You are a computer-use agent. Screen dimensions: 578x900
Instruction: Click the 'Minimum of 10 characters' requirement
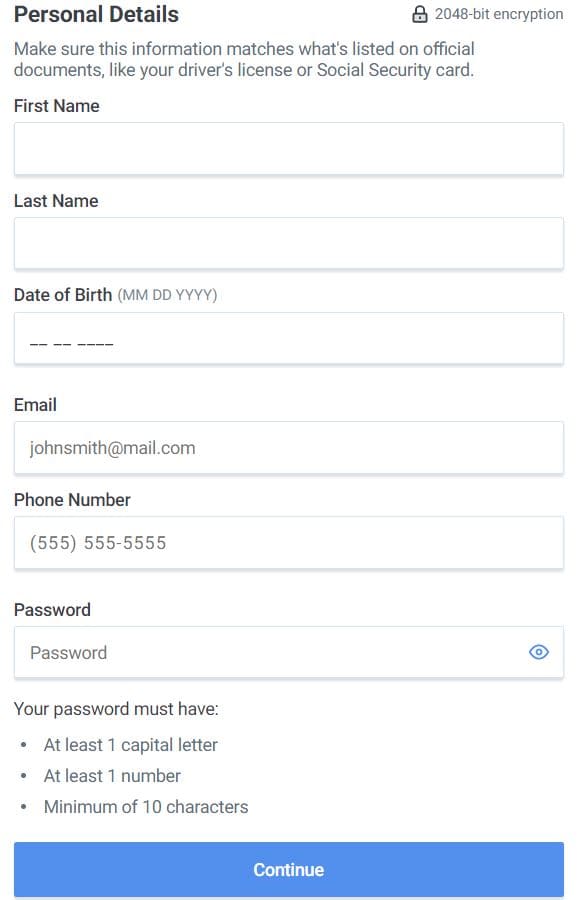coord(146,807)
